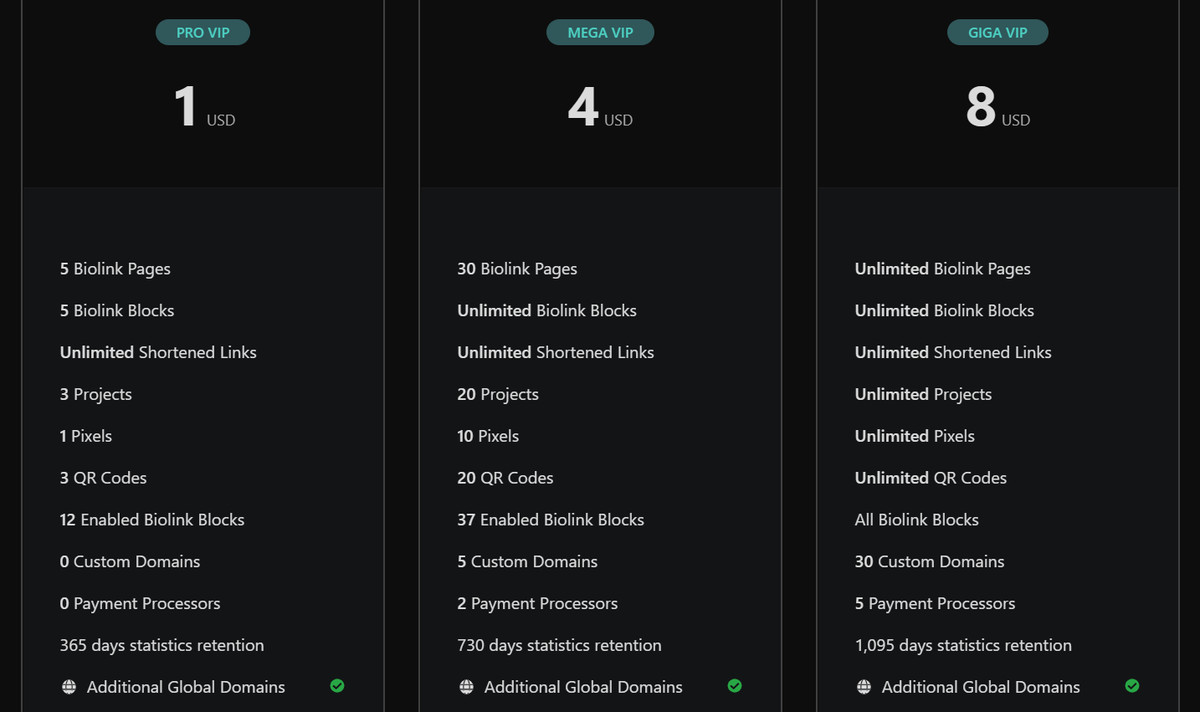Click "365 days statistics retention" in PRO VIP
Viewport: 1200px width, 712px height.
point(162,646)
